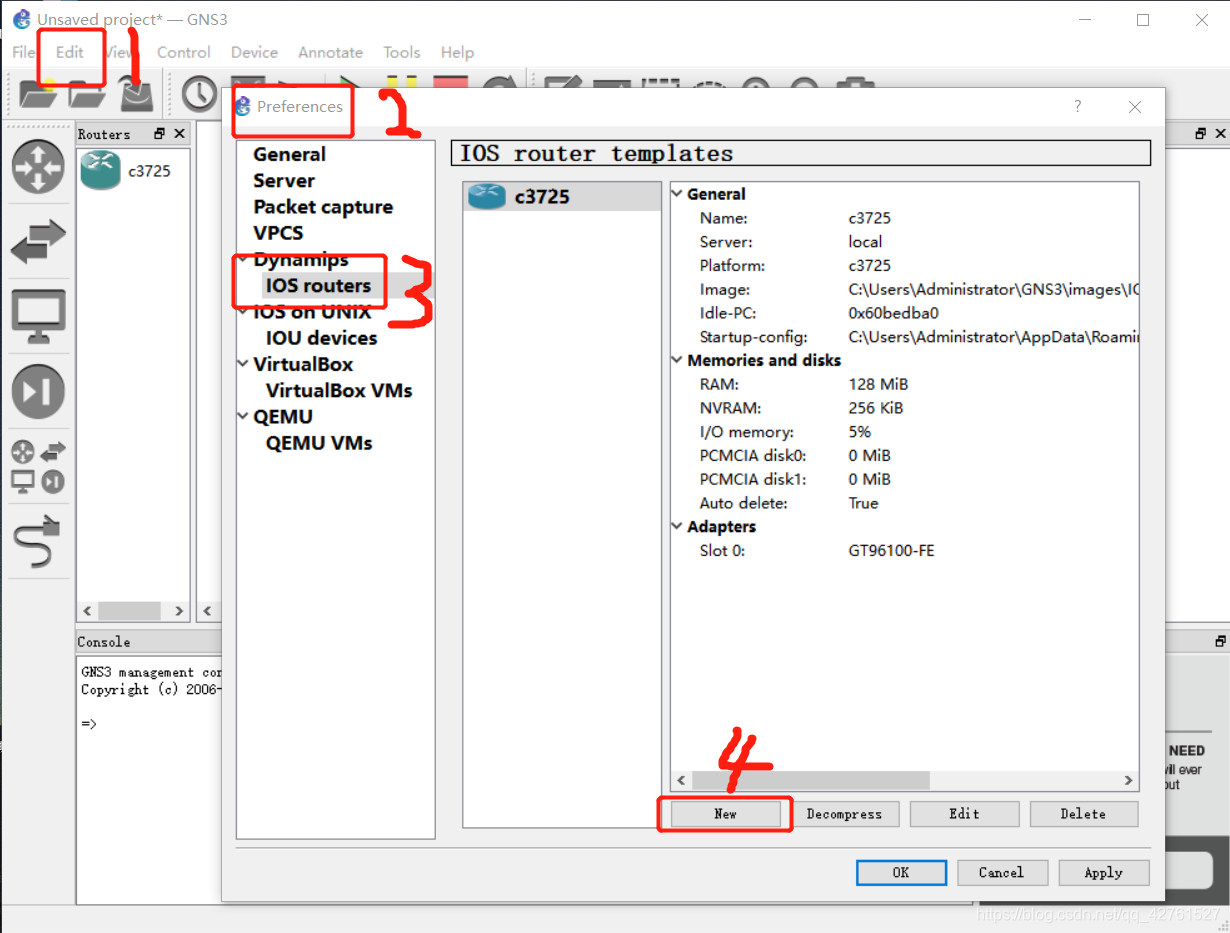
Task: Click left arrow of template details scrollbar
Action: coord(681,780)
